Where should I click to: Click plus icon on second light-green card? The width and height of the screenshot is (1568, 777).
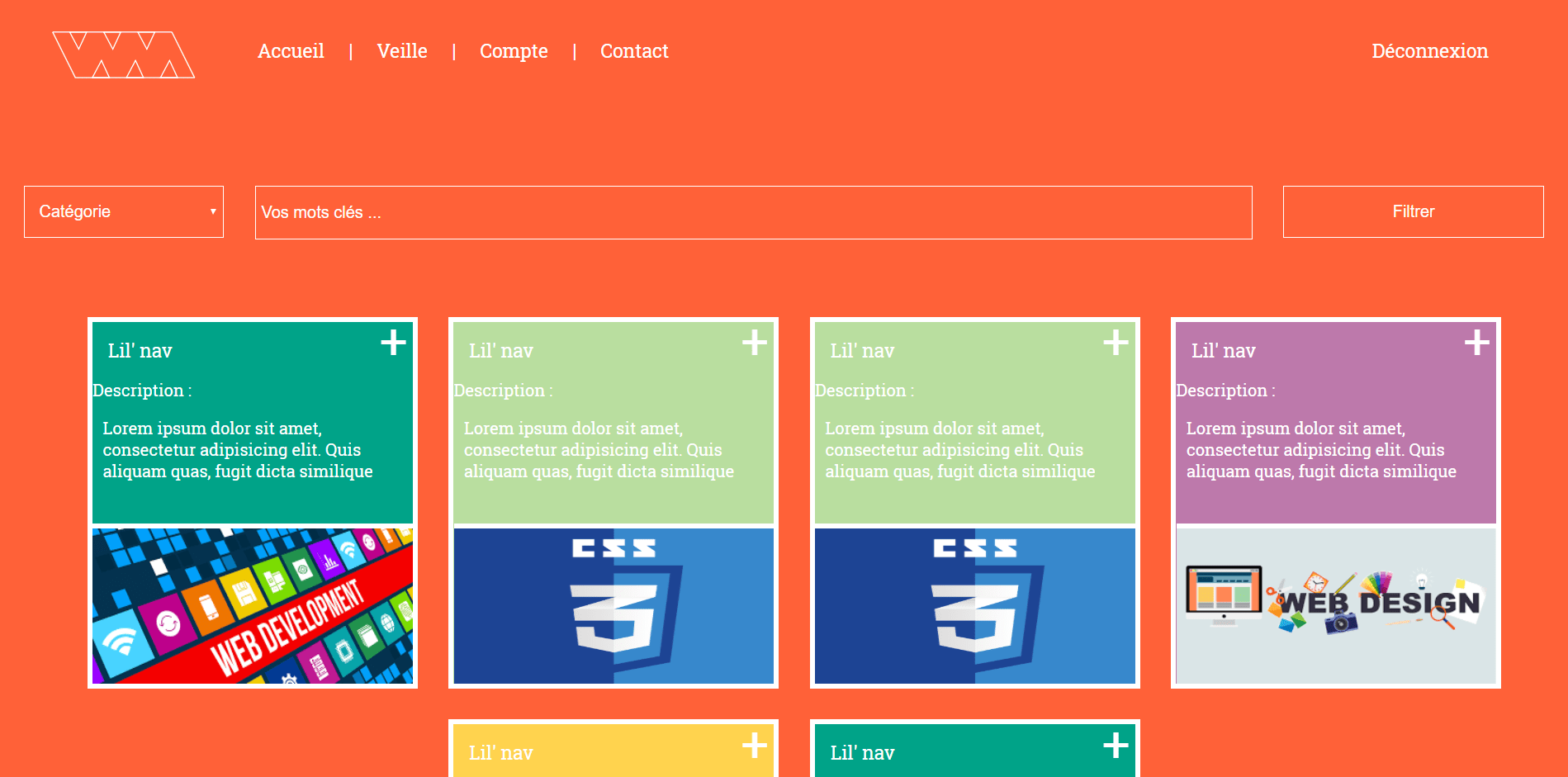point(754,342)
